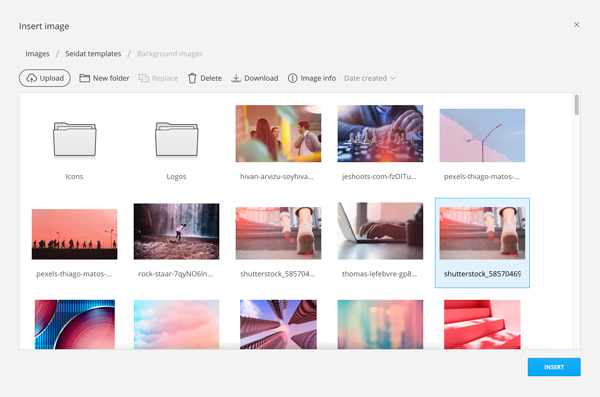
Task: Select the pexels-thiago-matos street lamp image
Action: click(x=482, y=135)
